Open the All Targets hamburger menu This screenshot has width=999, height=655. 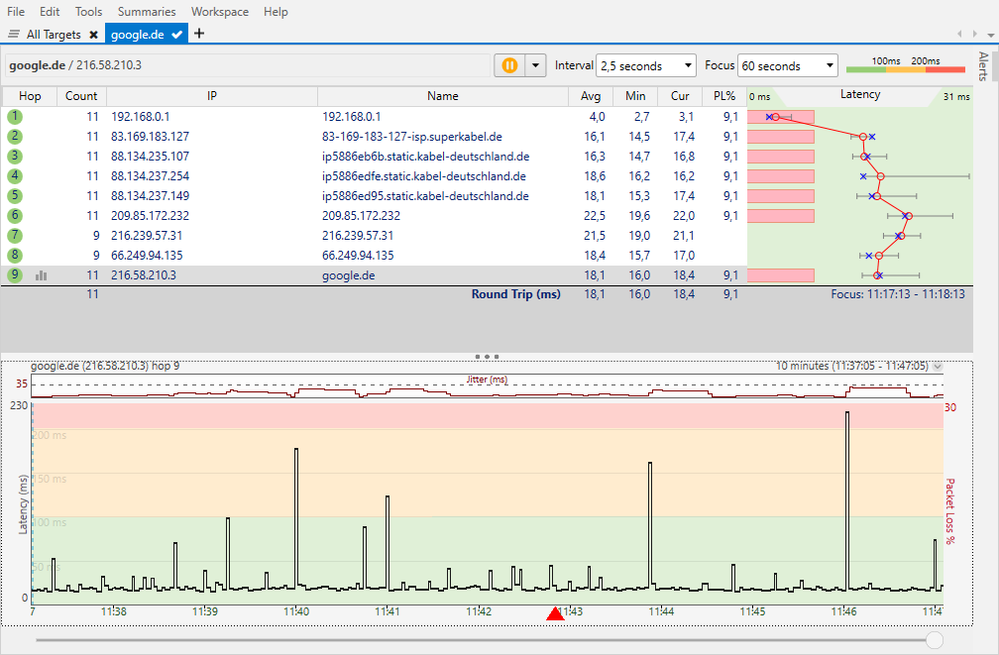pyautogui.click(x=14, y=33)
